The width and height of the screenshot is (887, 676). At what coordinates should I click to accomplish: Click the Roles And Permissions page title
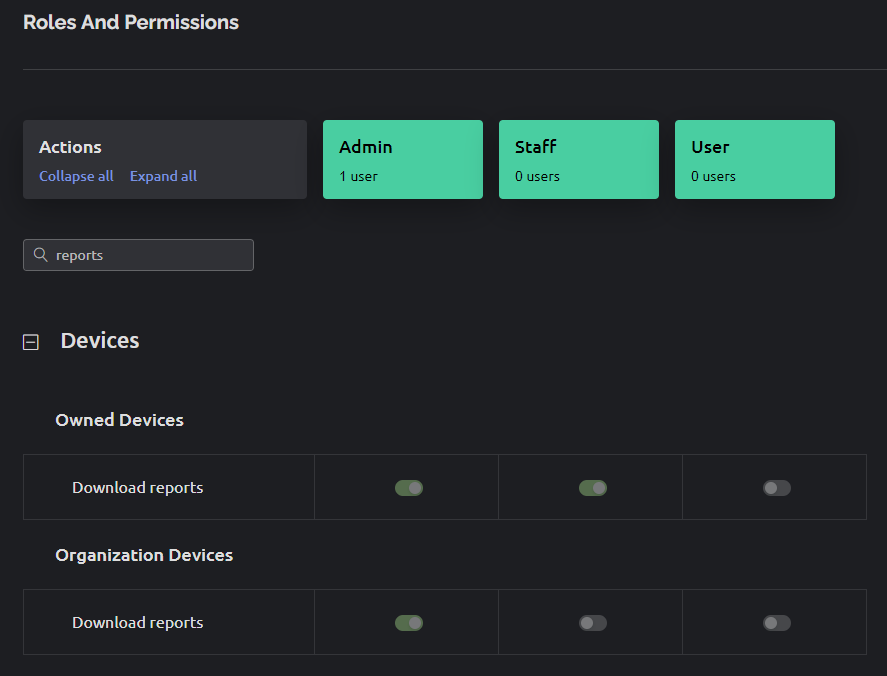click(x=131, y=22)
